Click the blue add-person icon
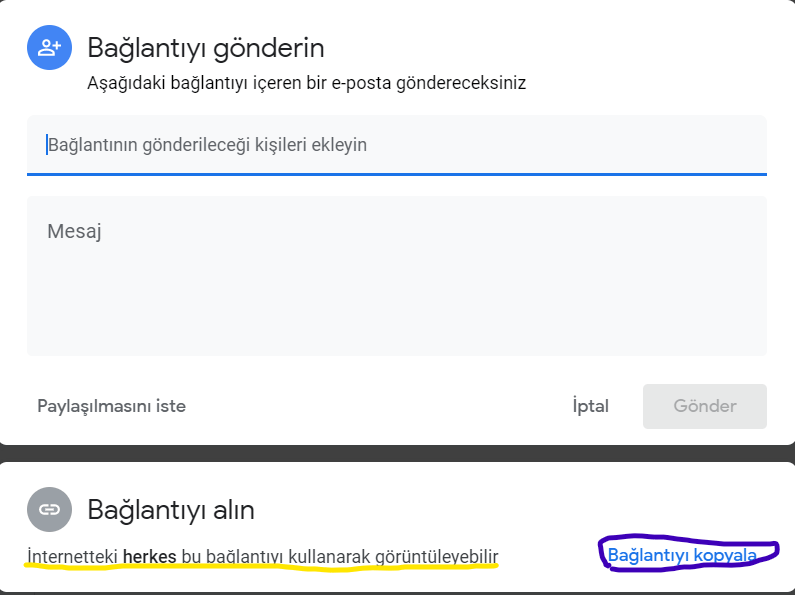This screenshot has width=795, height=595. [x=49, y=47]
